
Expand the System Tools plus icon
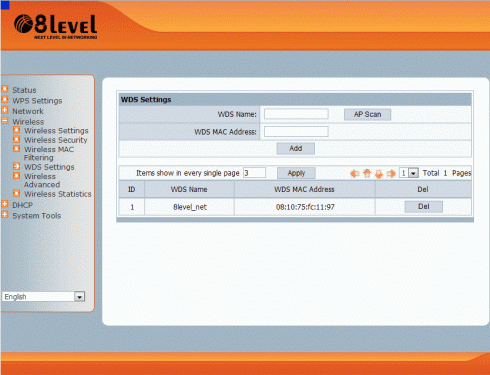(x=5, y=215)
